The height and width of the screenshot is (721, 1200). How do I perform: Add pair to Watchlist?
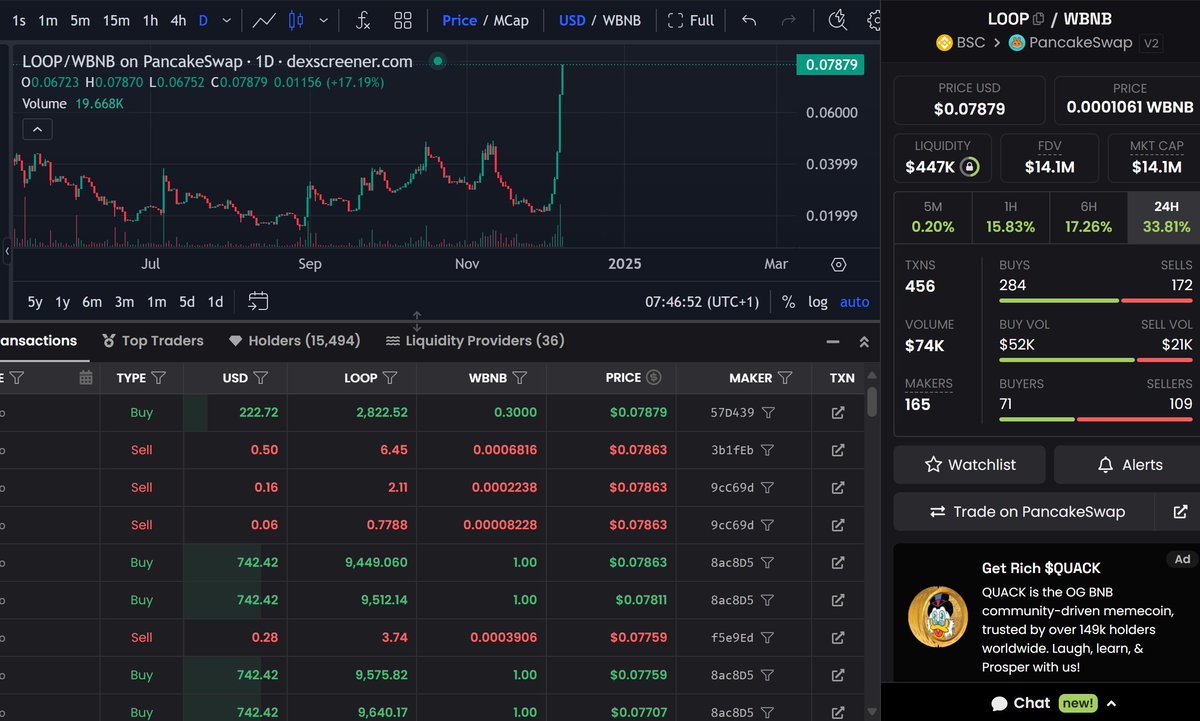(x=970, y=465)
